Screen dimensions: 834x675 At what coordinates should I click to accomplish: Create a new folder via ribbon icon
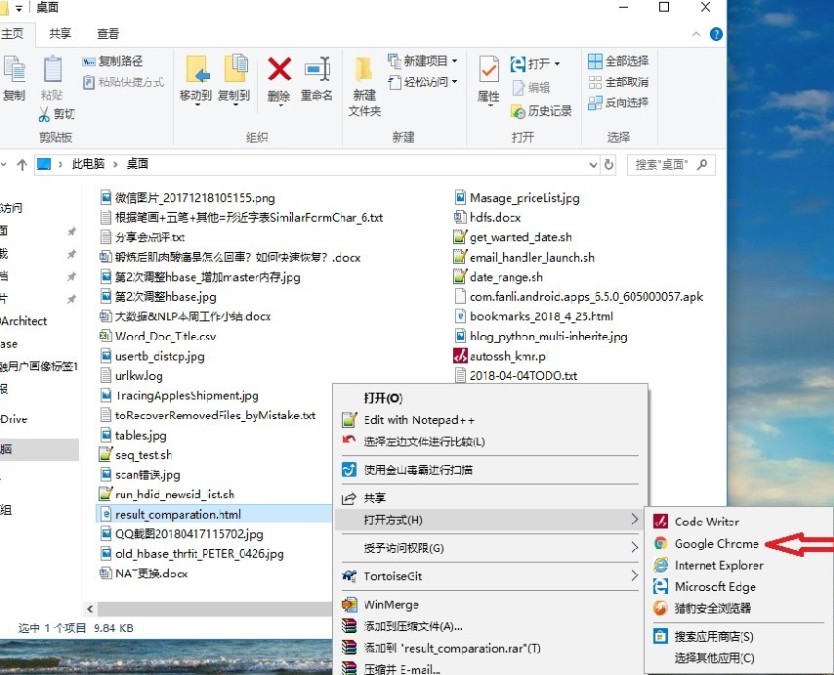click(x=364, y=69)
